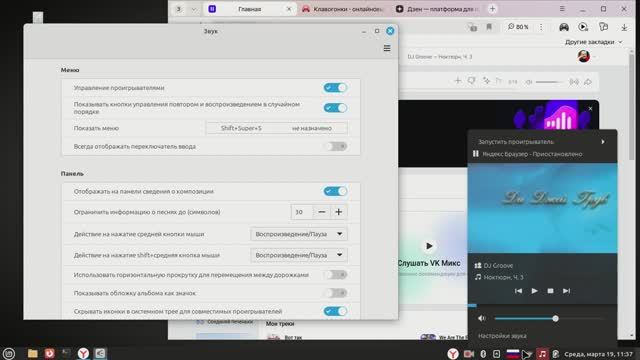
Task: Open shift+middle mouse button action dropdown
Action: pyautogui.click(x=299, y=255)
